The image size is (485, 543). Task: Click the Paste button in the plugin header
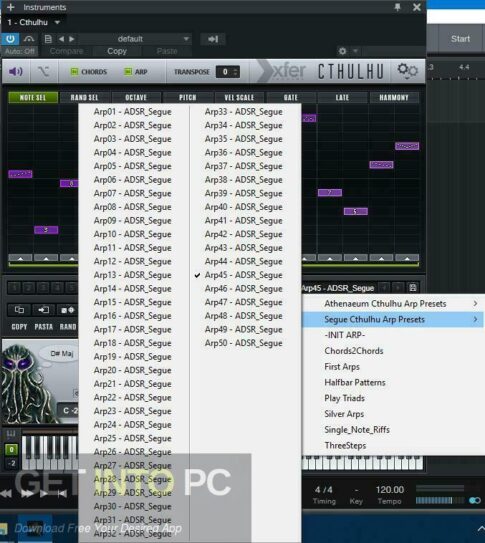click(167, 51)
